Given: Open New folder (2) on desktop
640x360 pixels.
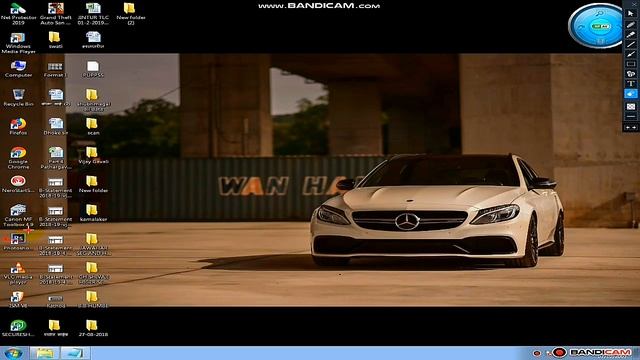Looking at the screenshot, I should (130, 13).
